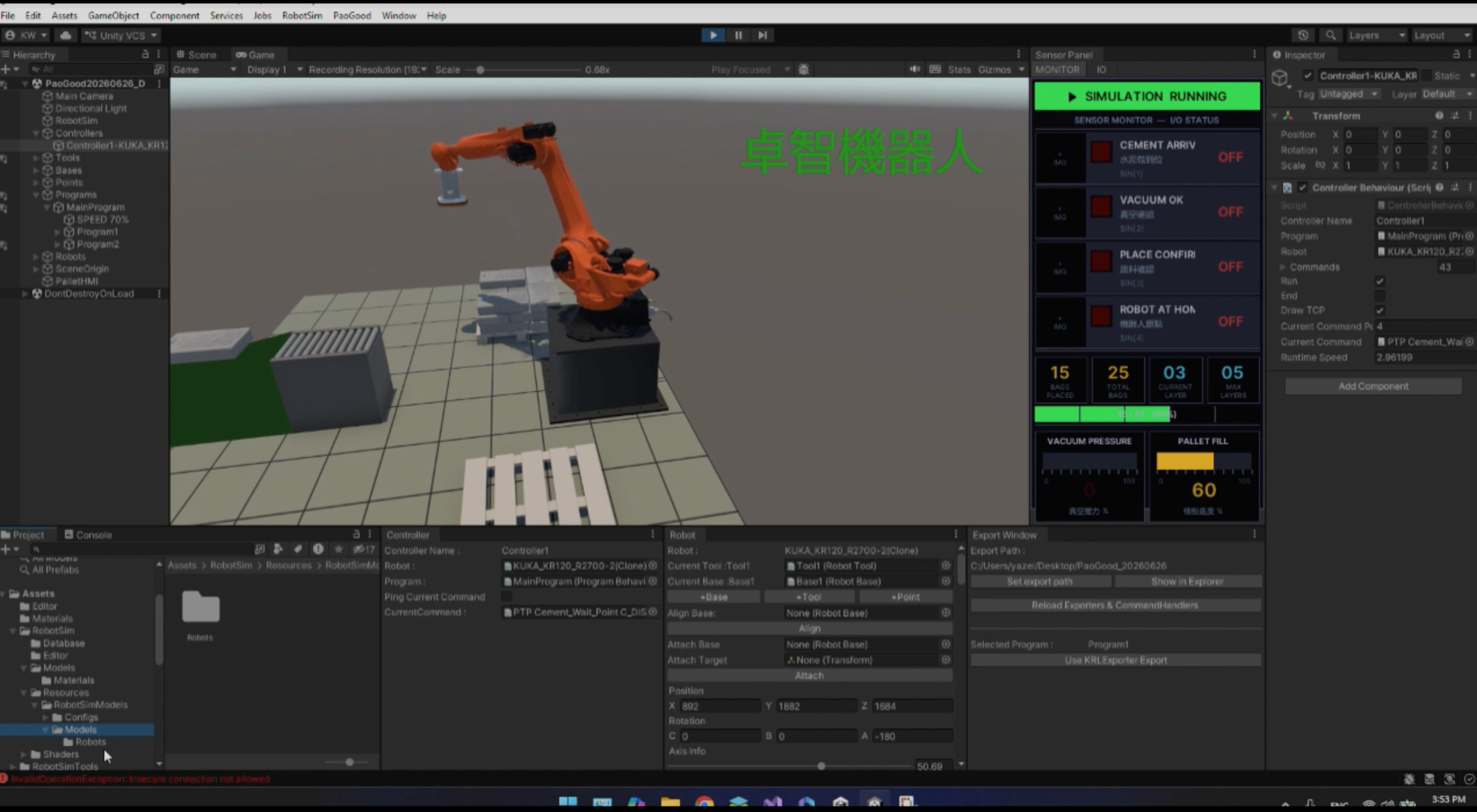The height and width of the screenshot is (812, 1477).
Task: Click the Project favorites star icon
Action: (x=338, y=549)
